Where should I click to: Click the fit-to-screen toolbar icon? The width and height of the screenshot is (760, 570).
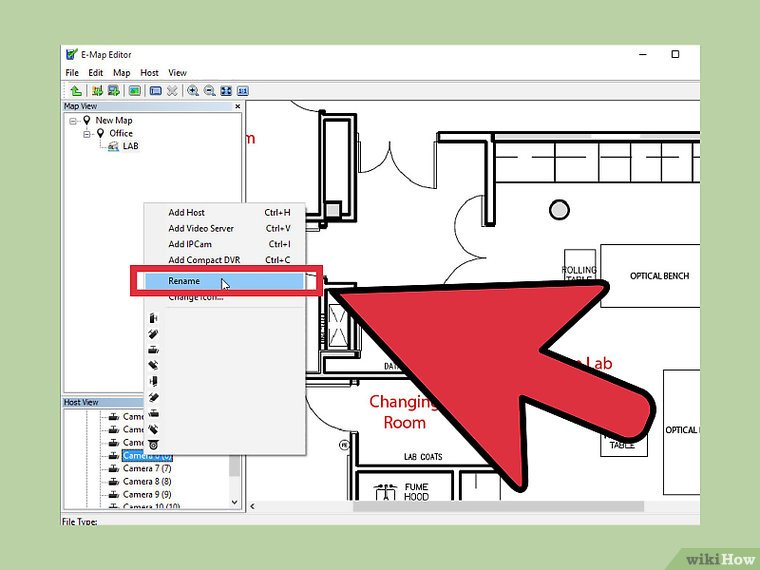226,90
